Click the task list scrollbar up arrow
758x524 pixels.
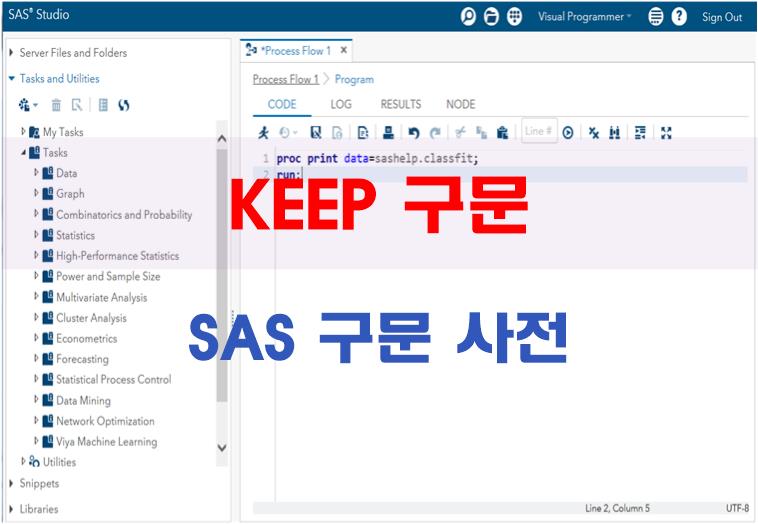(222, 139)
